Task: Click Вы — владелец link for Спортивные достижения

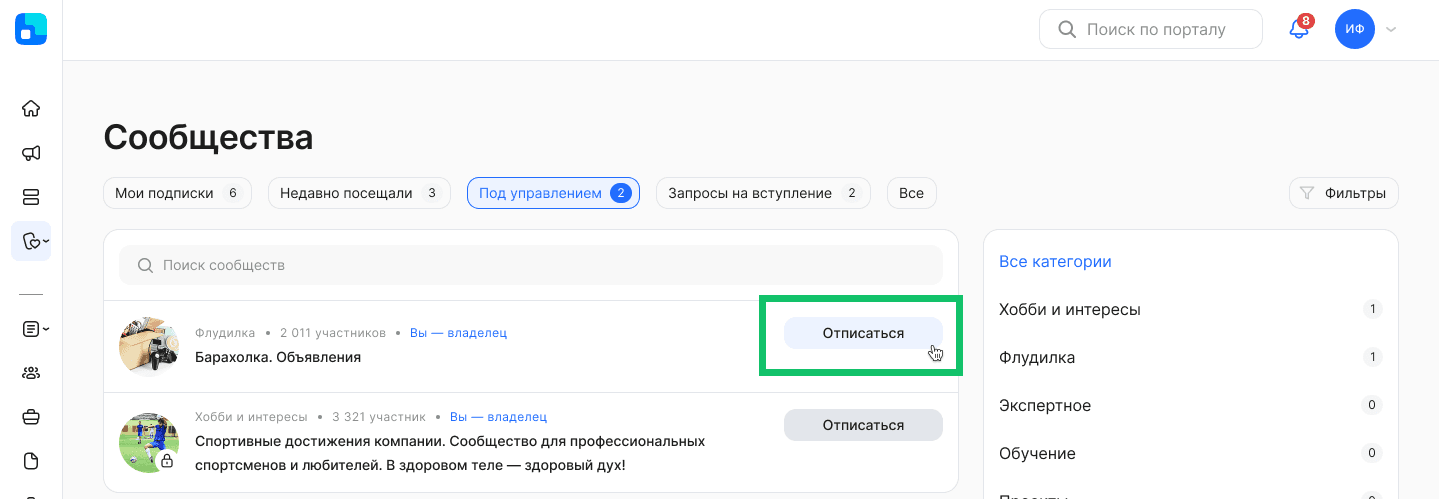Action: tap(498, 417)
